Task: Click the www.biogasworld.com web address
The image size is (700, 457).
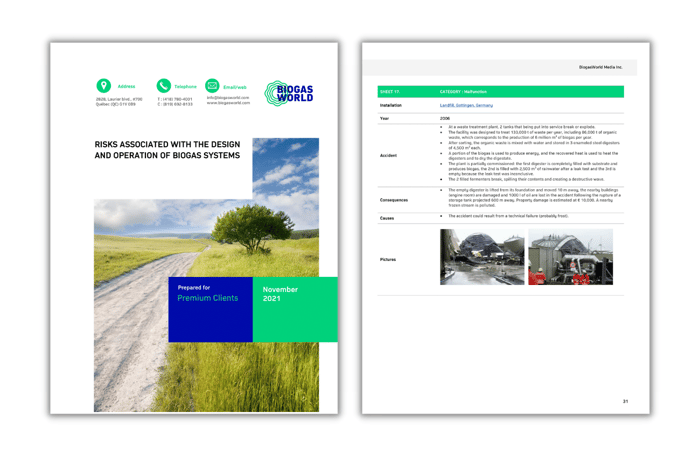Action: [228, 103]
